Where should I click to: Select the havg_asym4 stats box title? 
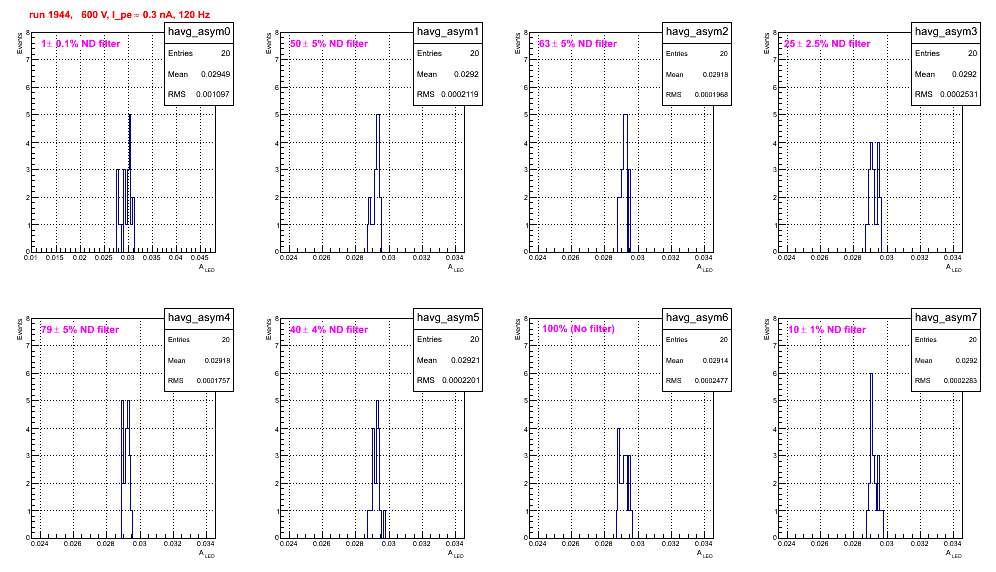[x=199, y=317]
